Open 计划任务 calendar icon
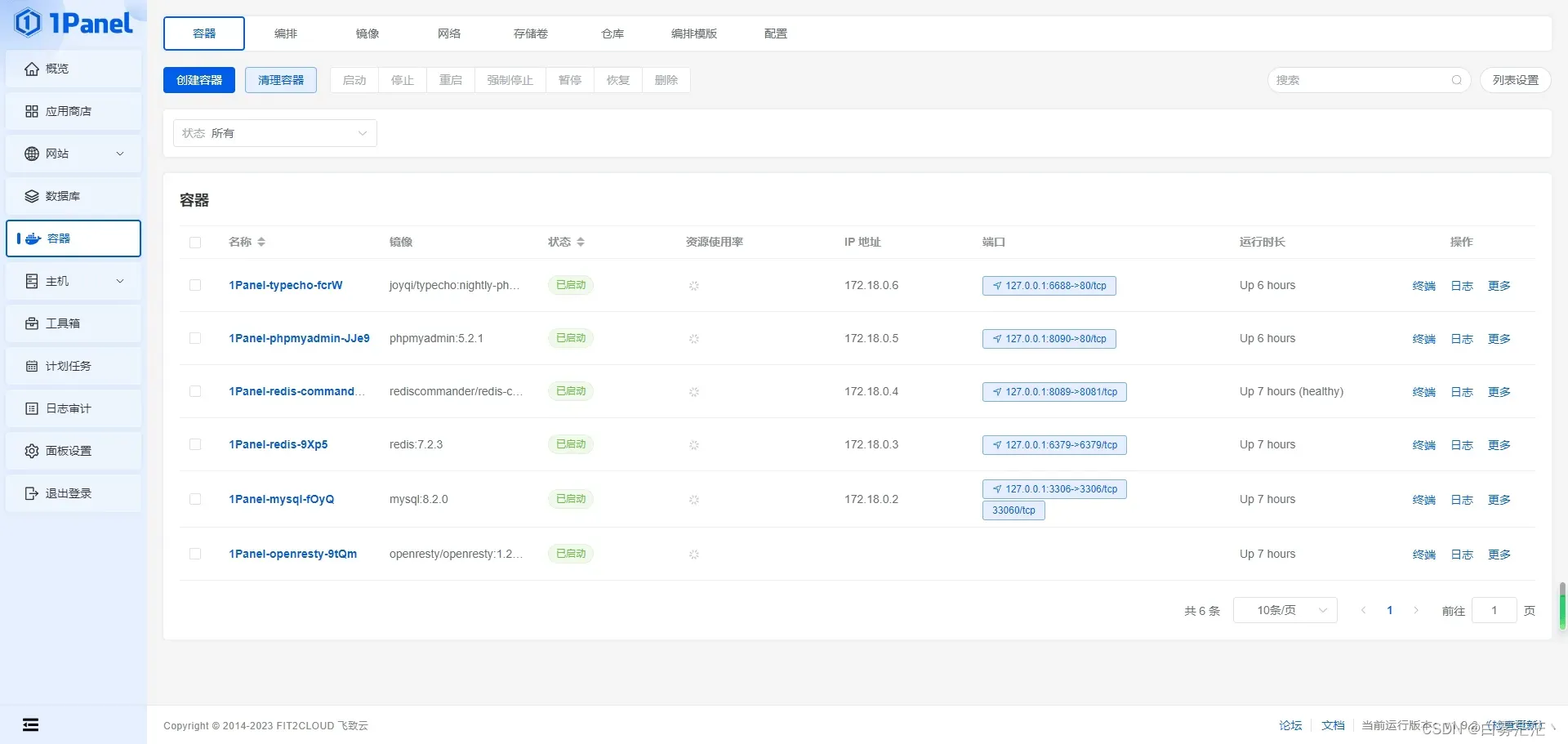This screenshot has height=744, width=1568. 32,366
